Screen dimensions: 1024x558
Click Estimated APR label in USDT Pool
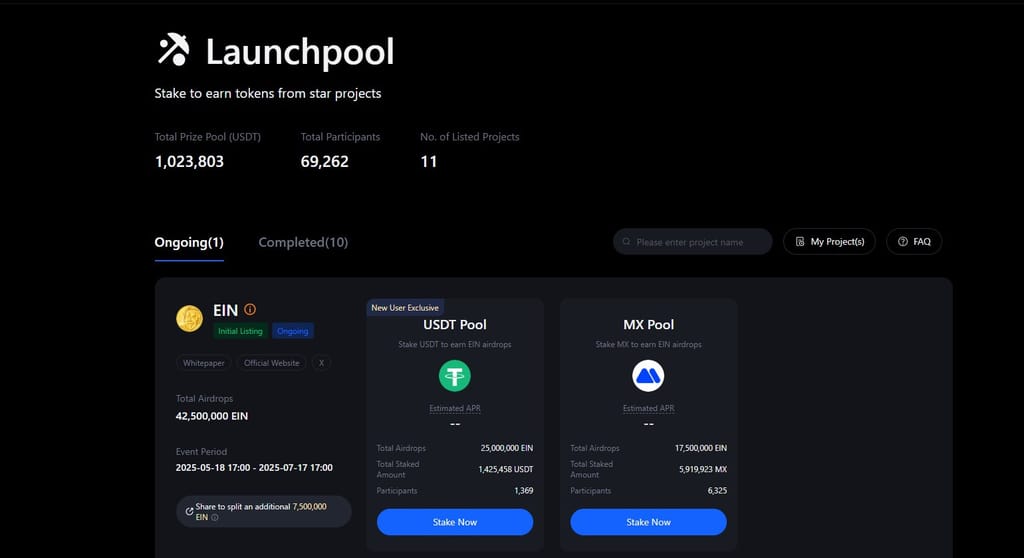[x=455, y=408]
